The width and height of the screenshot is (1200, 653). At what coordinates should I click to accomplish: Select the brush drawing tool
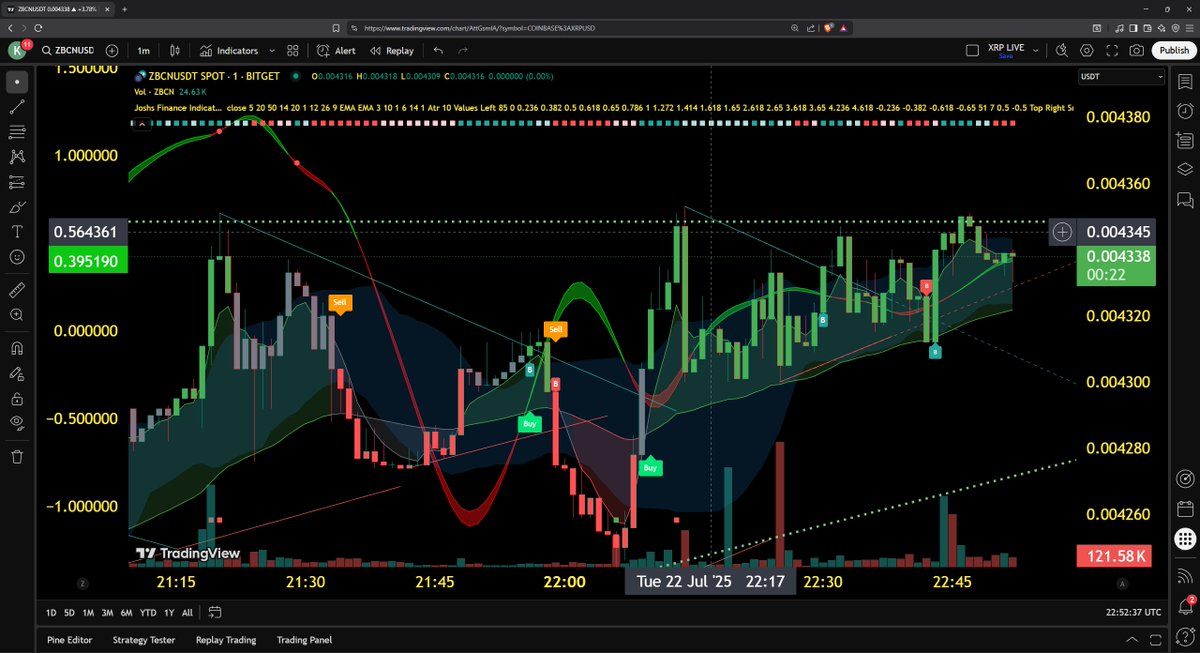click(16, 207)
